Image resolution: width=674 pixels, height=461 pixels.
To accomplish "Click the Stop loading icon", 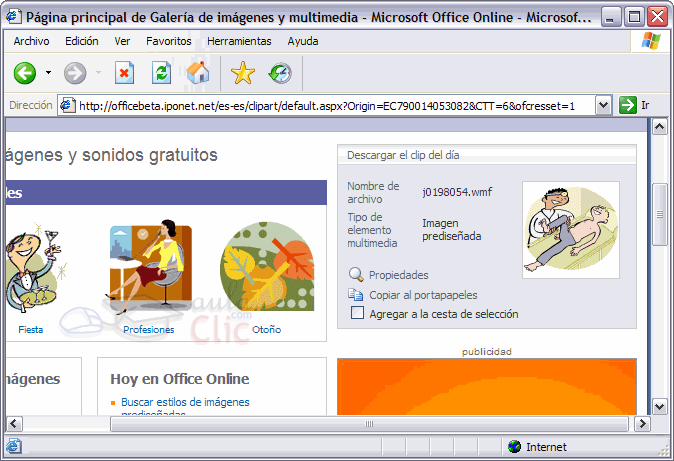I will click(x=125, y=73).
